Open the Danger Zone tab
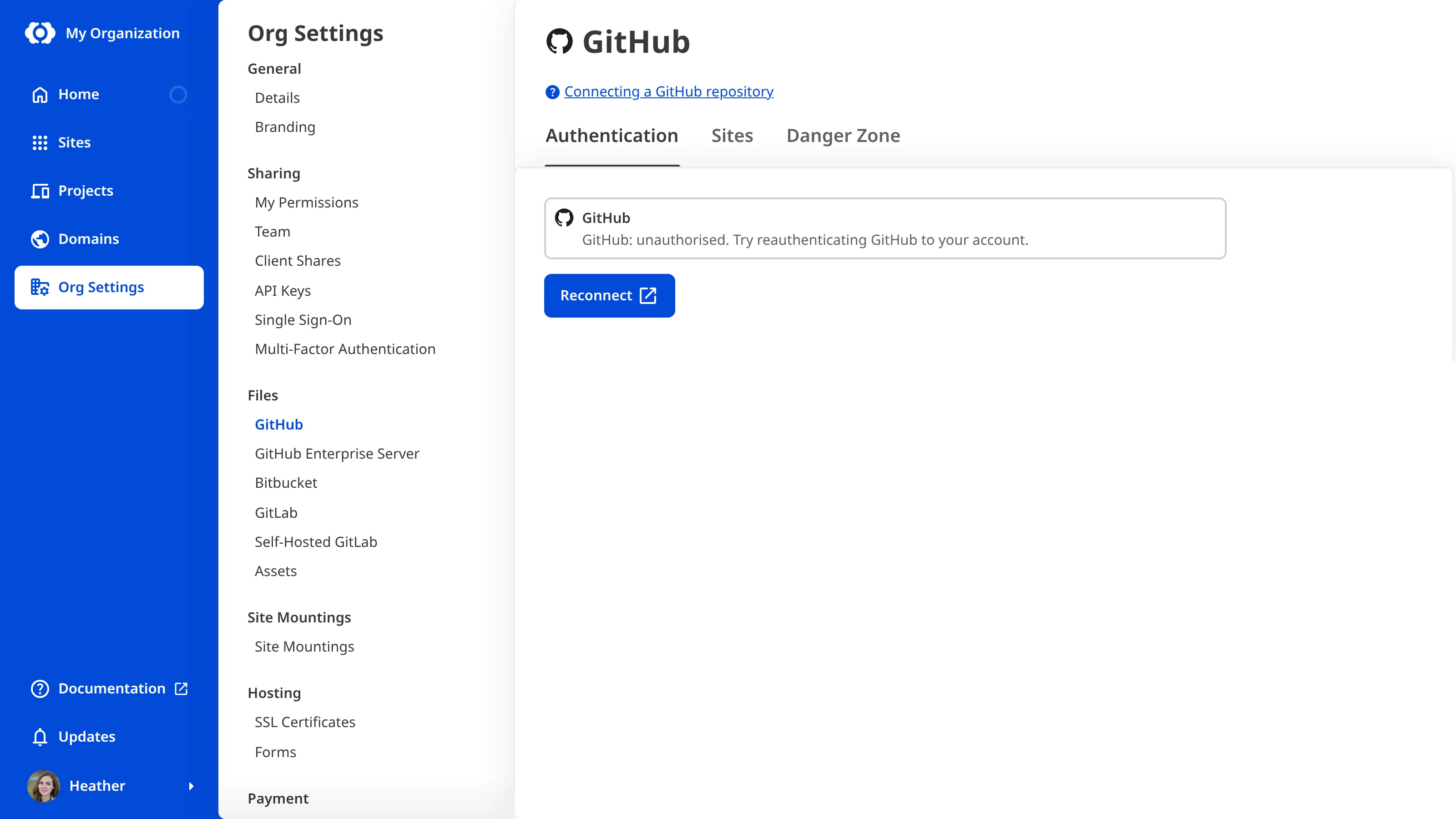The image size is (1456, 819). click(x=843, y=136)
